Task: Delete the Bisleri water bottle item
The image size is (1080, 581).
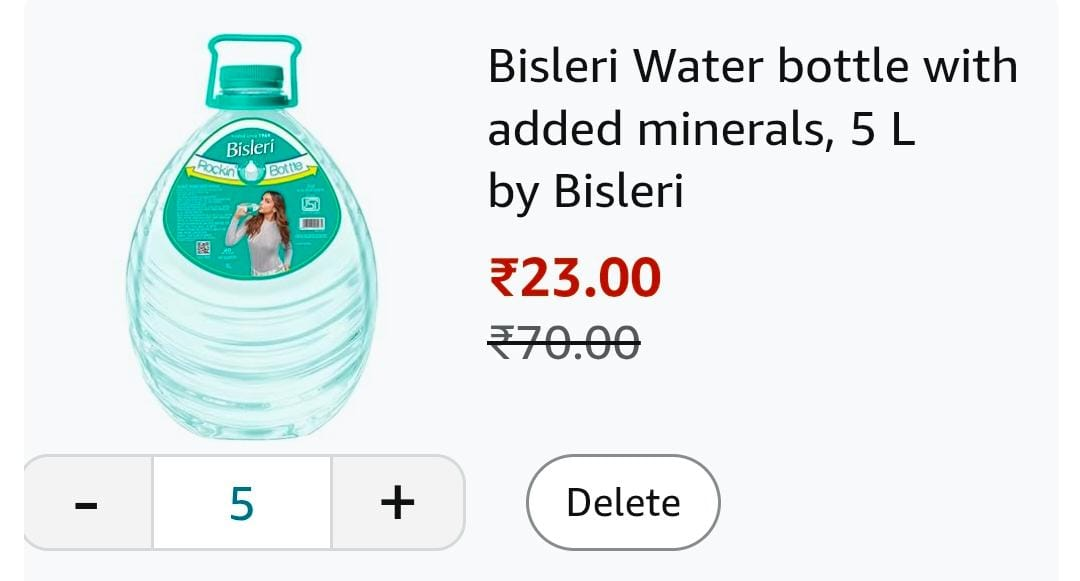Action: [622, 502]
